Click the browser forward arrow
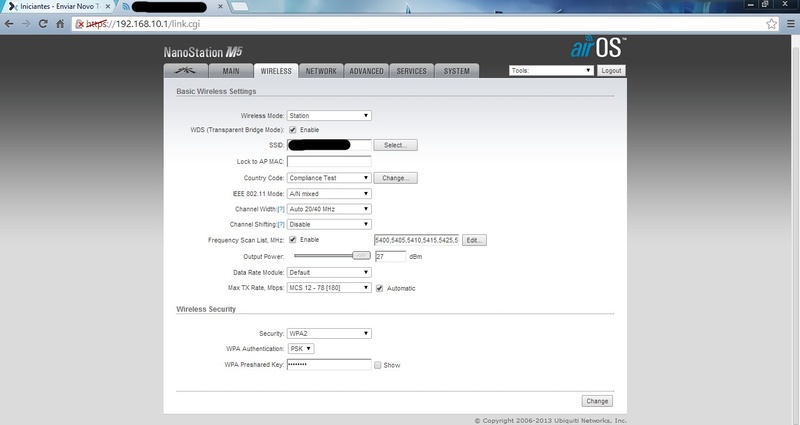Screen dimensions: 800x425 (26, 24)
